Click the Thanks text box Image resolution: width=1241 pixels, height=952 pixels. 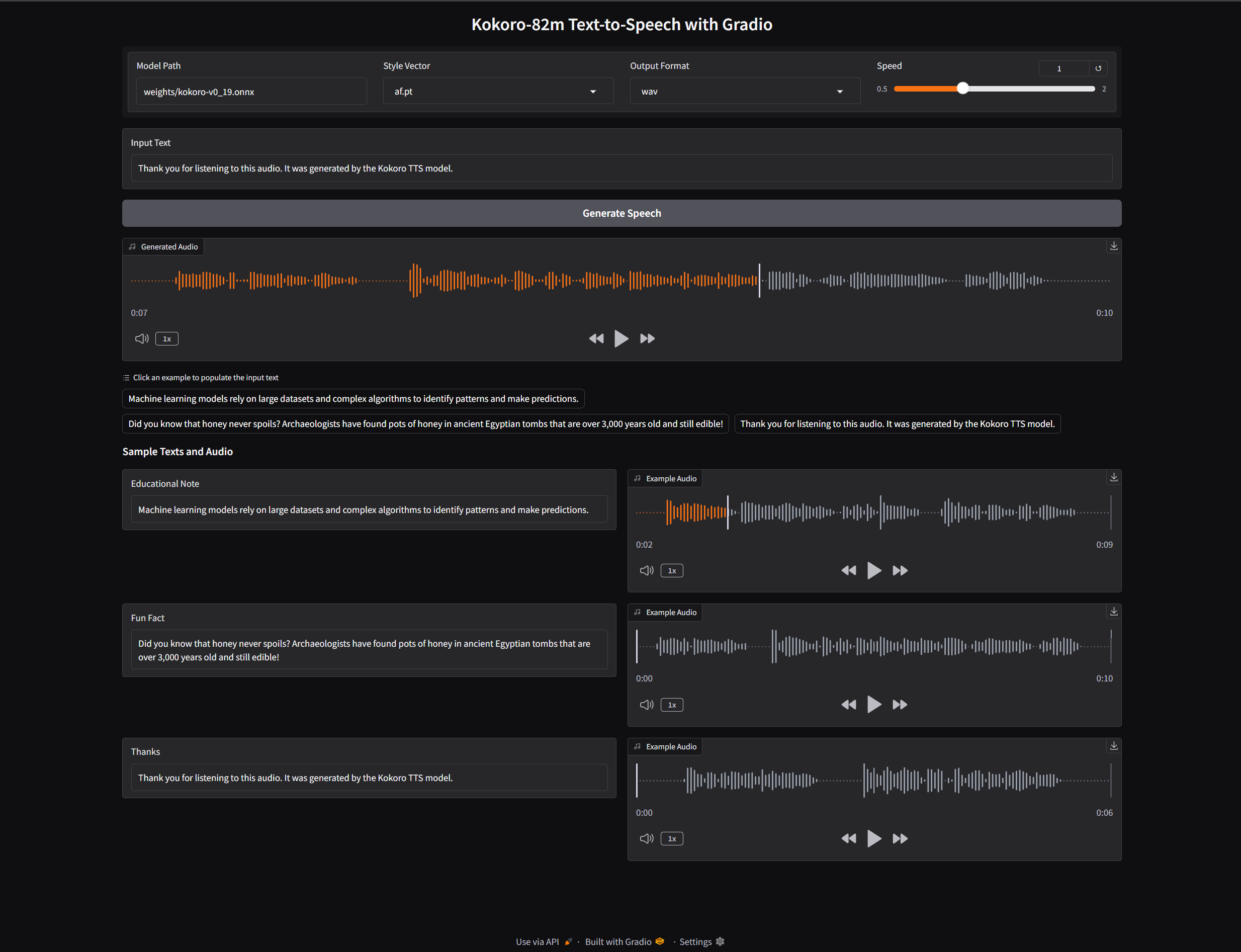tap(369, 777)
